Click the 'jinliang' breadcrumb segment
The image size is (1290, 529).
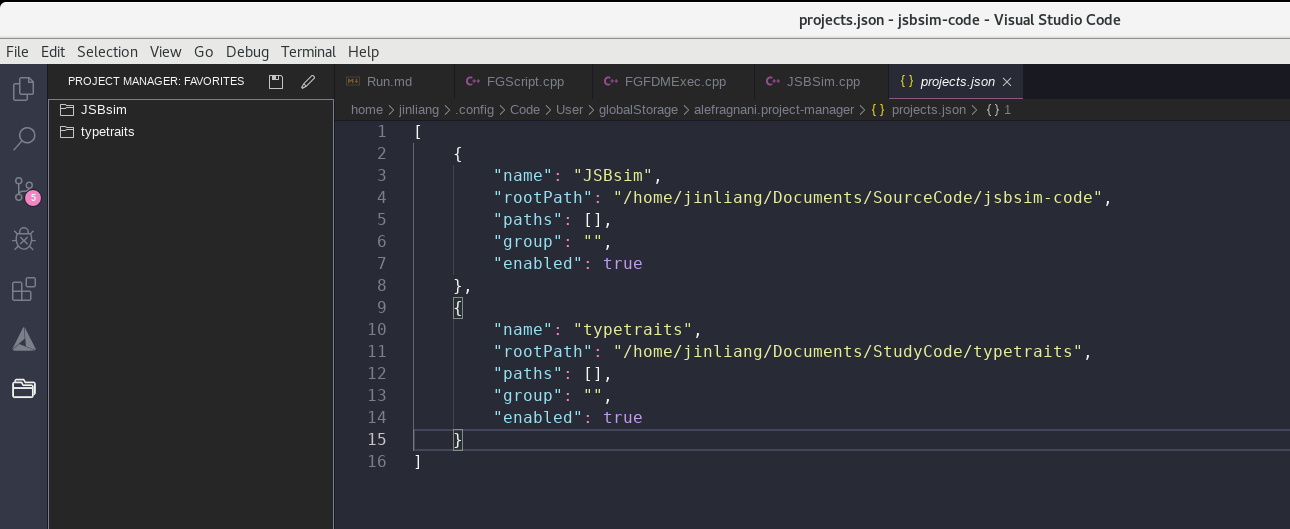[x=418, y=110]
